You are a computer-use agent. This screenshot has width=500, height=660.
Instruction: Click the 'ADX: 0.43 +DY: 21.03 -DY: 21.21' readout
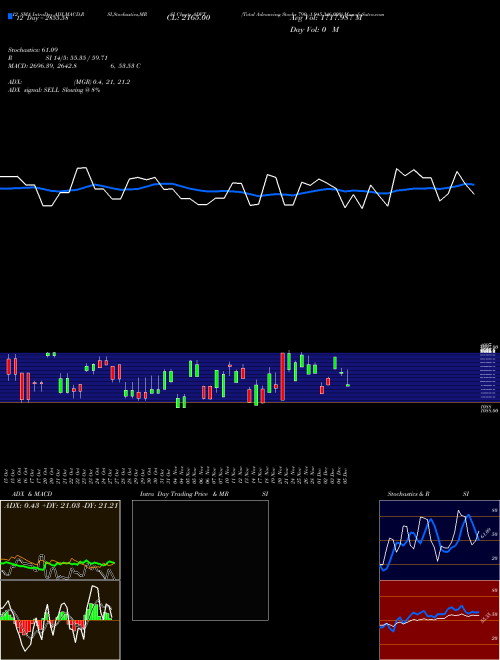61,505
